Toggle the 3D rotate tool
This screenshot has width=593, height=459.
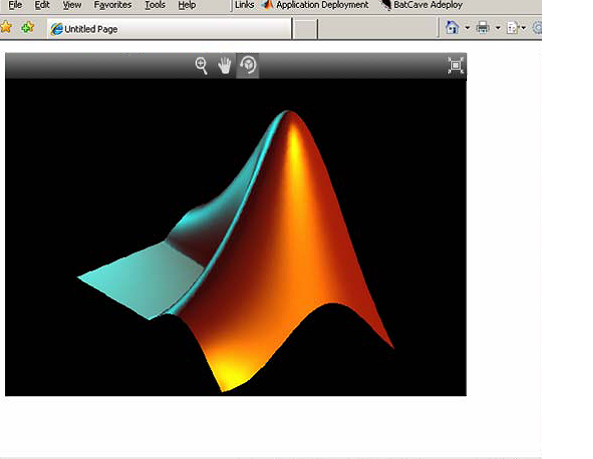click(248, 65)
